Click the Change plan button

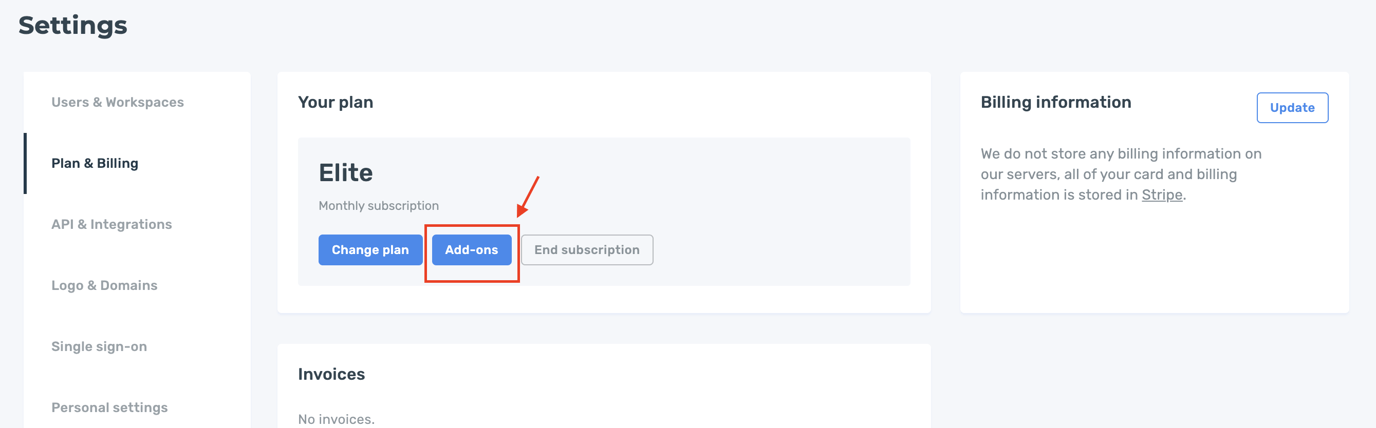370,250
